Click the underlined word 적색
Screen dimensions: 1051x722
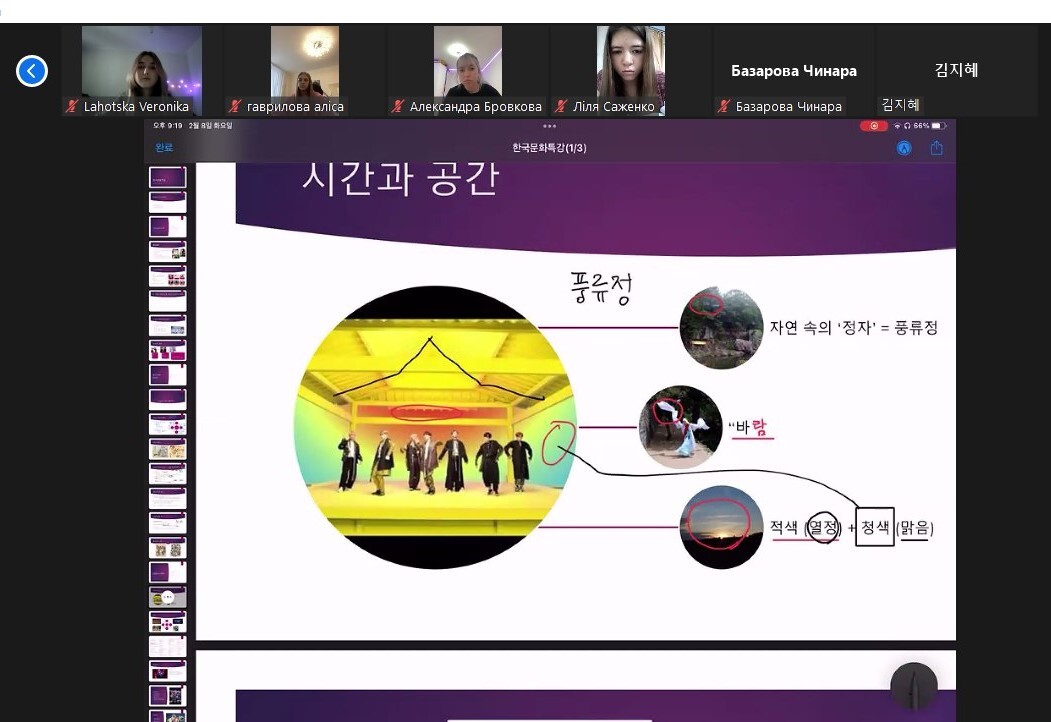tap(784, 528)
